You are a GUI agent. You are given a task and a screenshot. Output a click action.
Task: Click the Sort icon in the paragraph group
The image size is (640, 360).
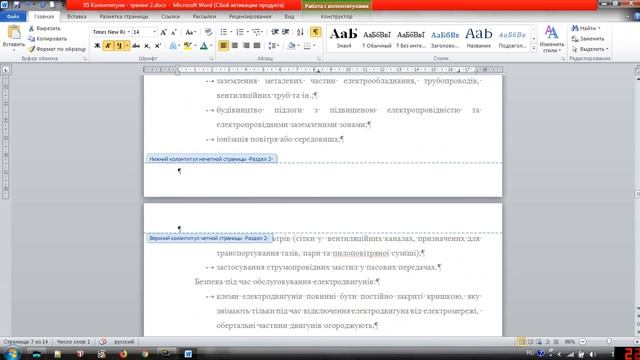(x=300, y=32)
